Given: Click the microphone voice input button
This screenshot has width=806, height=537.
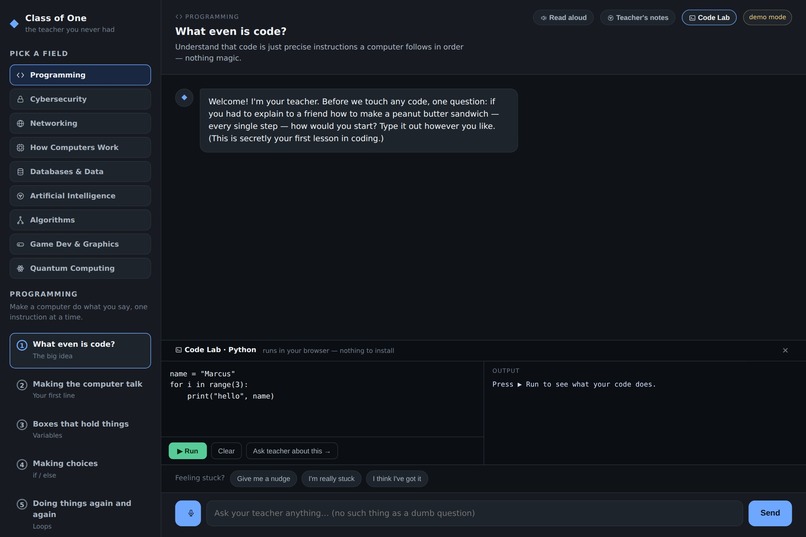Looking at the screenshot, I should coord(188,513).
